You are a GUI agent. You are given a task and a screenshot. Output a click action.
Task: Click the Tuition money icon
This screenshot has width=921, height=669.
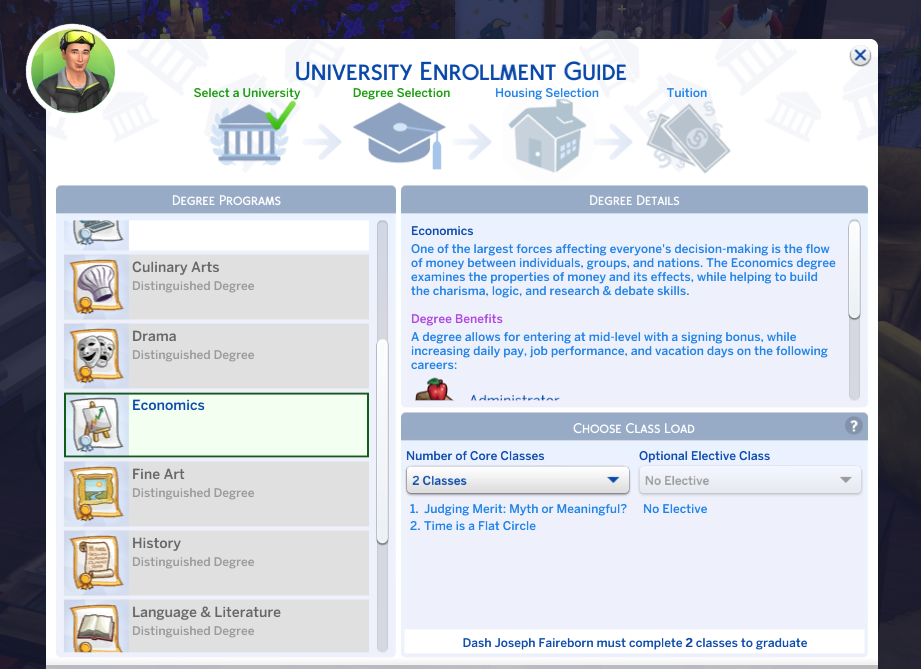(688, 139)
